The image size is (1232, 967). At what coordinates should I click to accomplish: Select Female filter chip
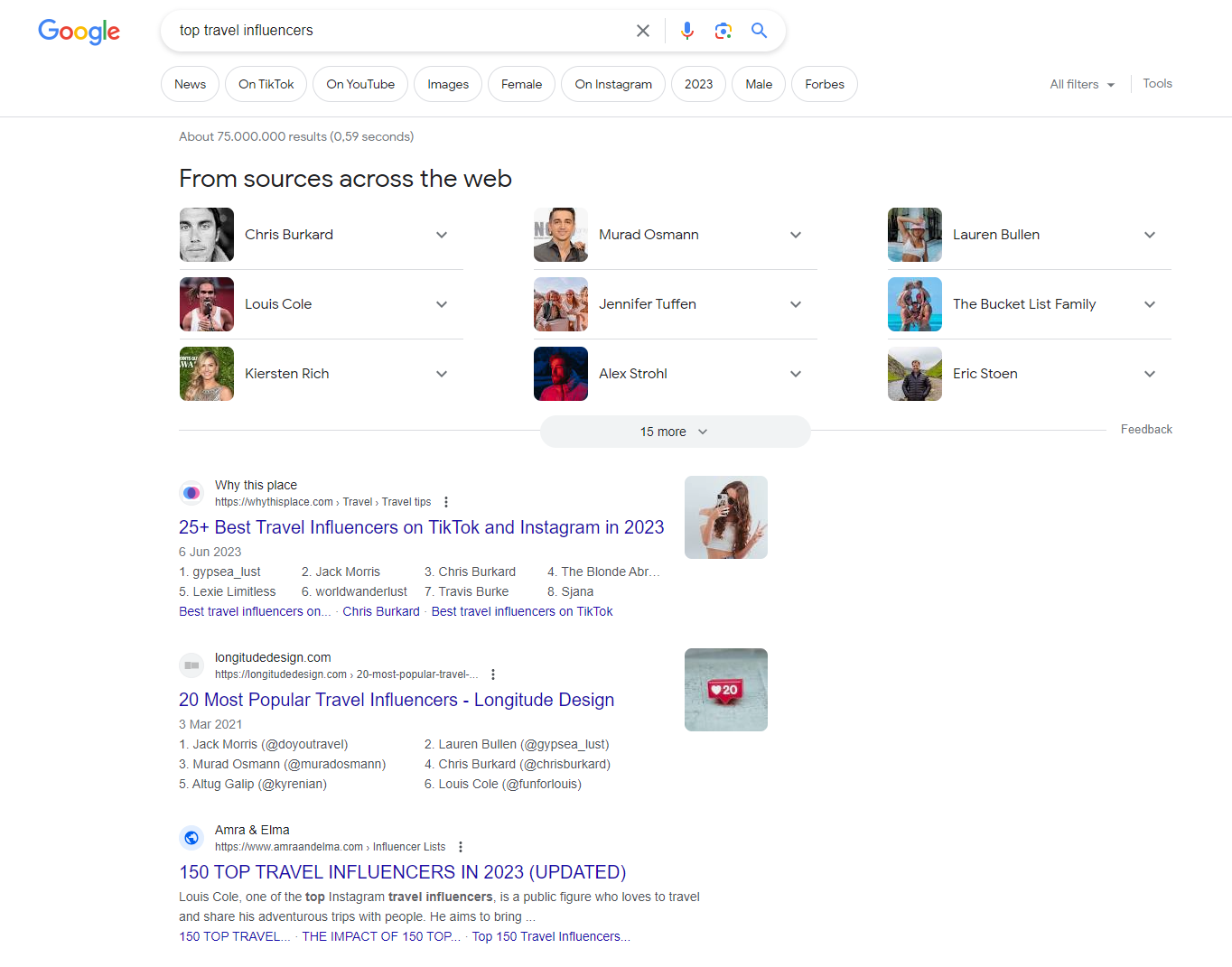(x=522, y=84)
